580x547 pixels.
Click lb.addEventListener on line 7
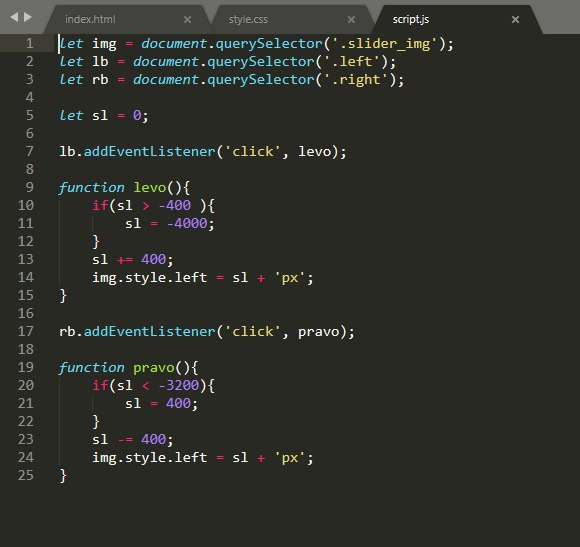point(137,152)
